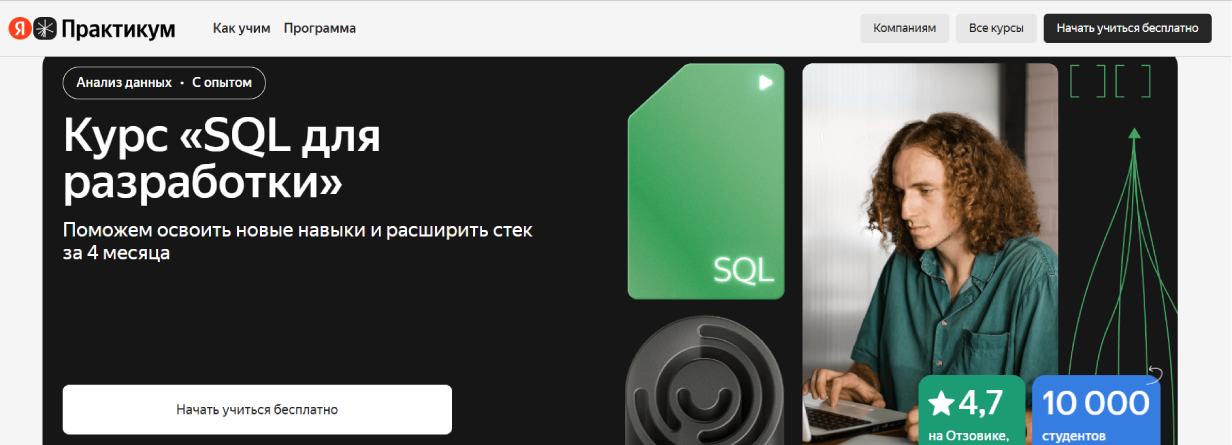Click the white «Начать учиться бесплатно» hero button
This screenshot has height=445, width=1232.
257,409
